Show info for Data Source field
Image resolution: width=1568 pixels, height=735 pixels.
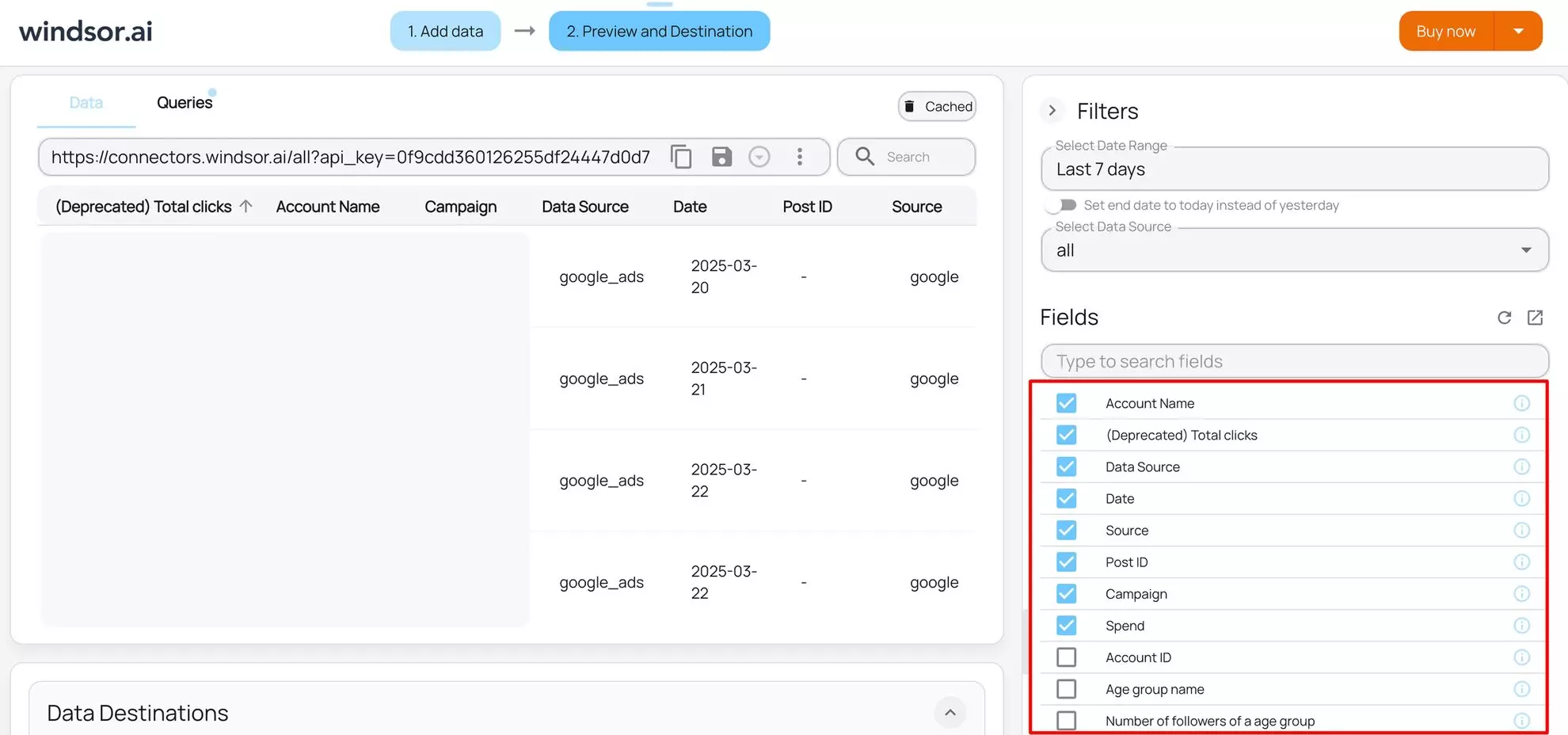[x=1521, y=467]
